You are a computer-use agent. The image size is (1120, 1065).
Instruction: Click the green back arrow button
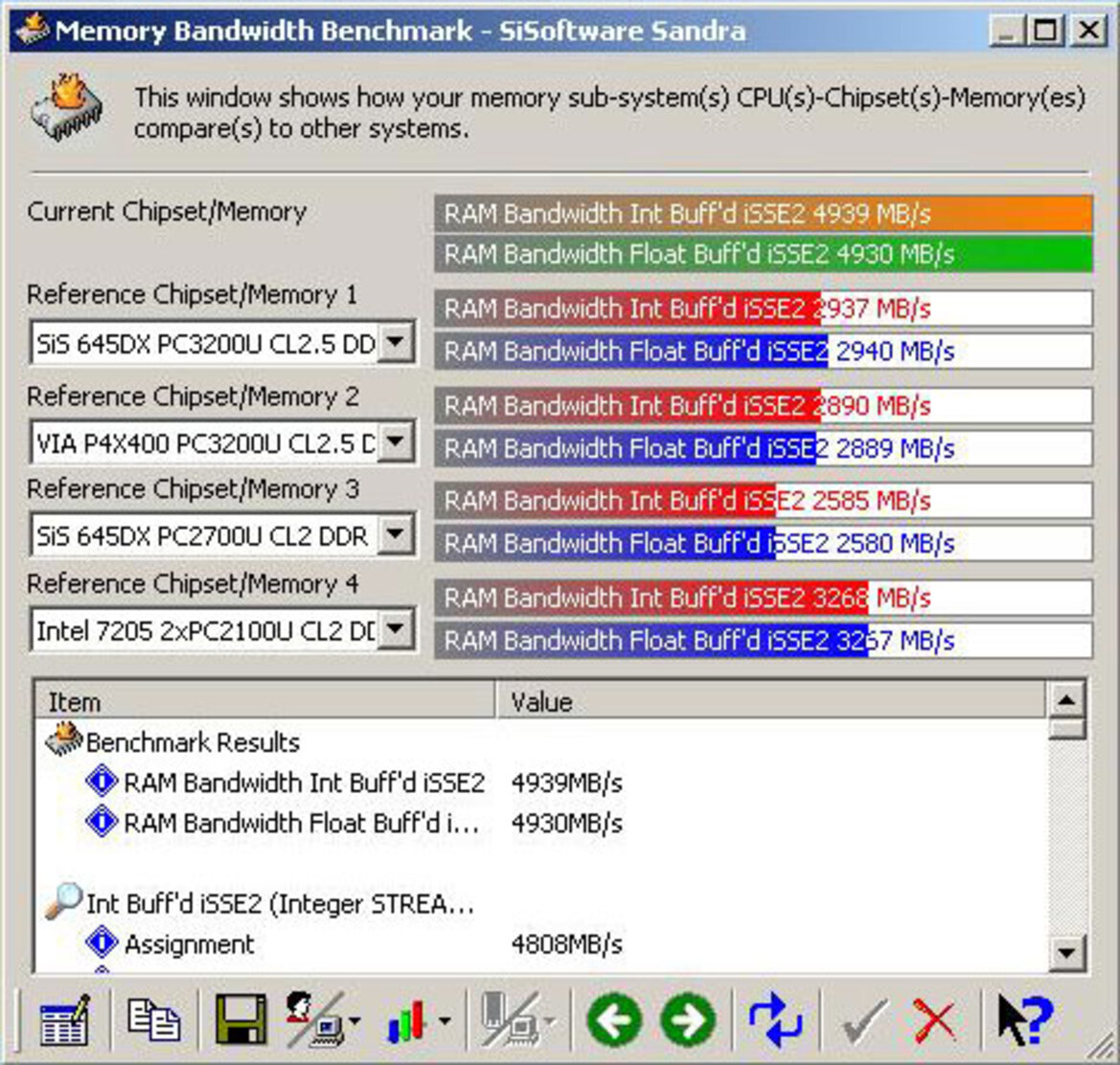tap(613, 1019)
